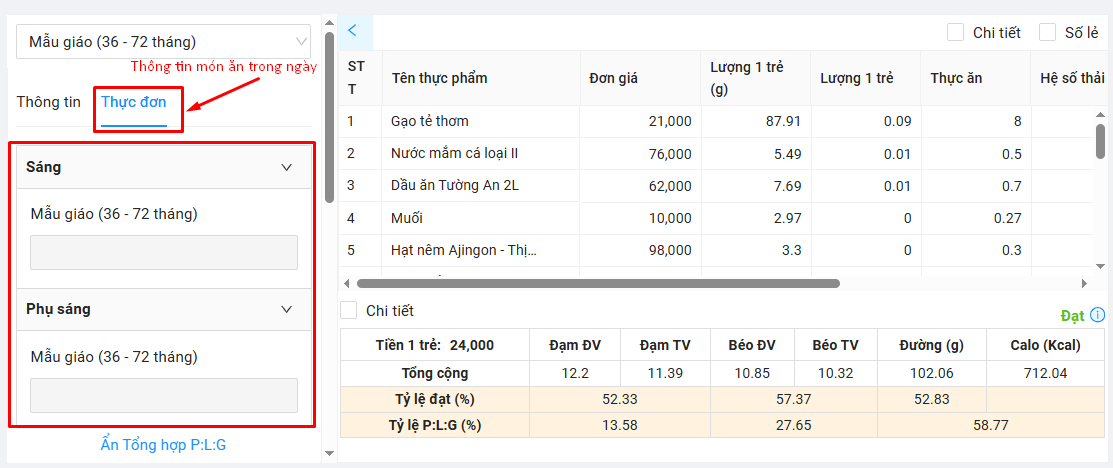Enable the top Chi tiết checkbox
Image resolution: width=1113 pixels, height=468 pixels.
pyautogui.click(x=956, y=32)
